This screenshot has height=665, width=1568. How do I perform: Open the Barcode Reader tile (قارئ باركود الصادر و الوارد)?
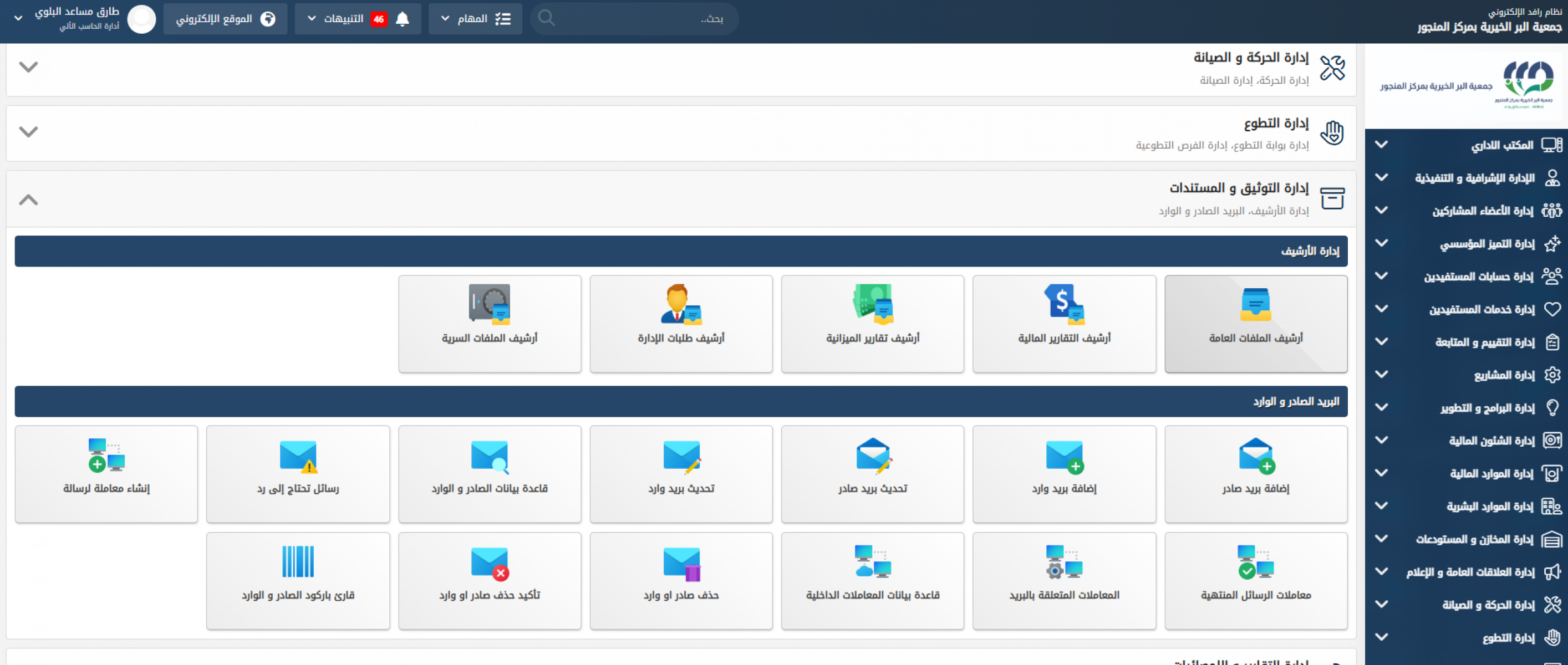[298, 580]
